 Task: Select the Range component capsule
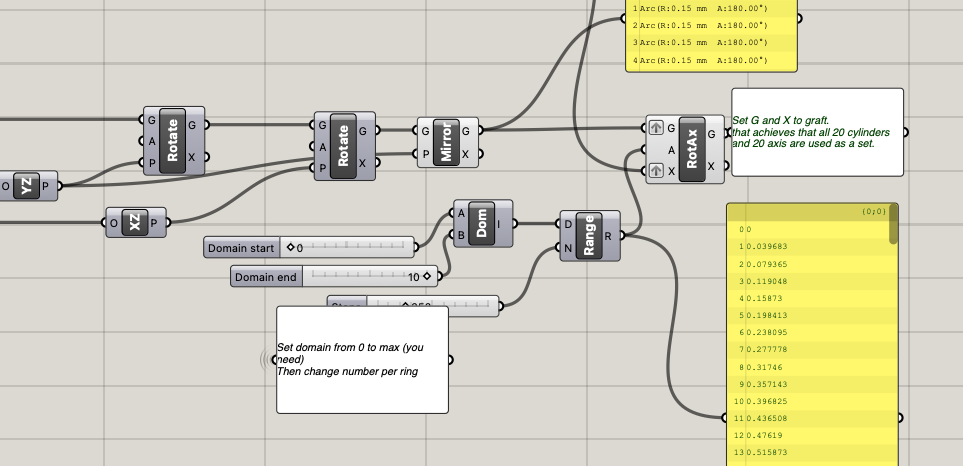coord(589,235)
